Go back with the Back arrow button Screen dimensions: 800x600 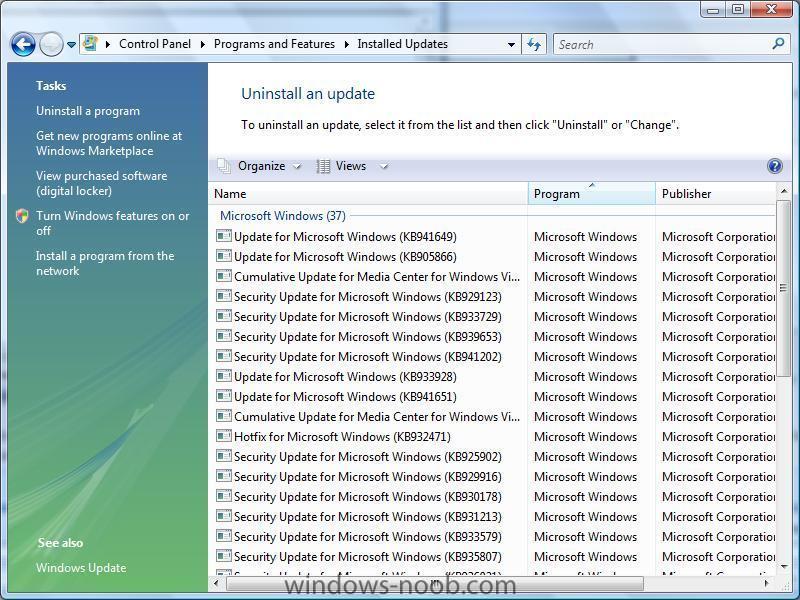(x=23, y=44)
